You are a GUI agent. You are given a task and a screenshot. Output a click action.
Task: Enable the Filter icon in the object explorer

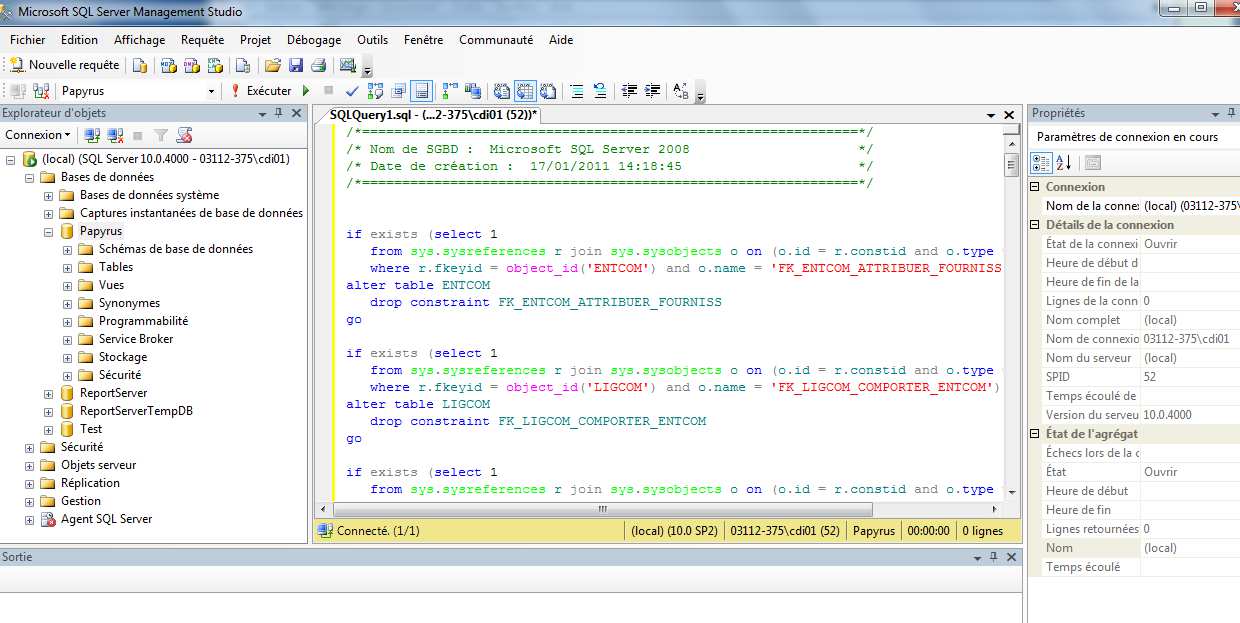click(x=160, y=134)
